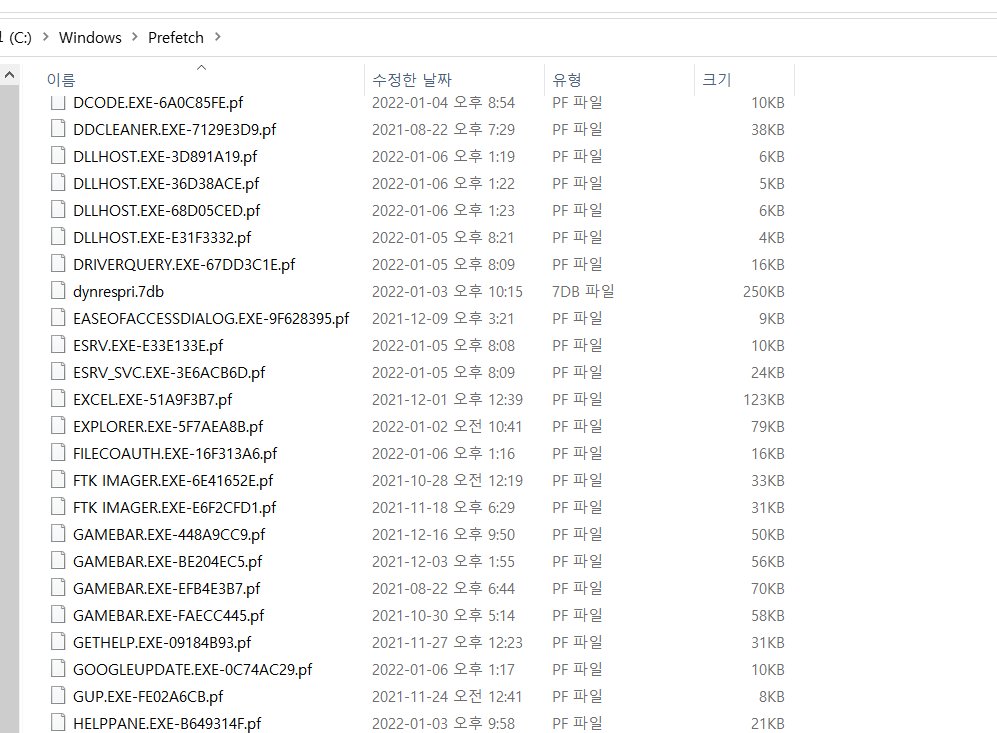Viewport: 997px width, 733px height.
Task: Click size 250KB of dynrespri.7db
Action: point(764,292)
